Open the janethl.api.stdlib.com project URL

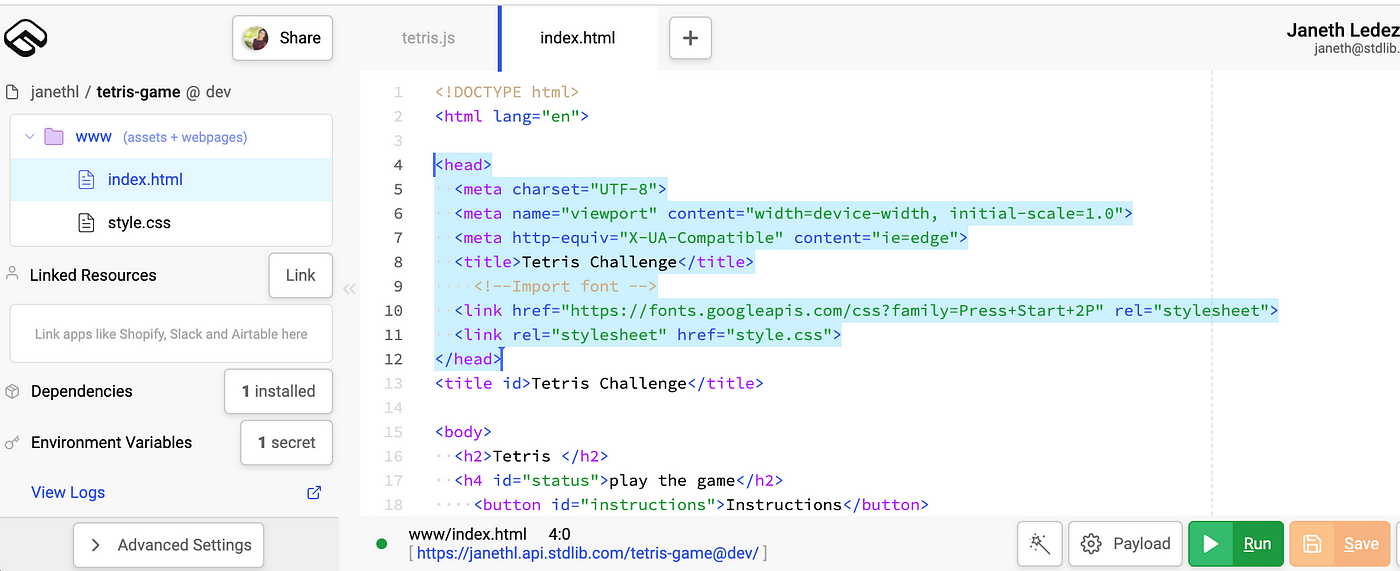(588, 553)
